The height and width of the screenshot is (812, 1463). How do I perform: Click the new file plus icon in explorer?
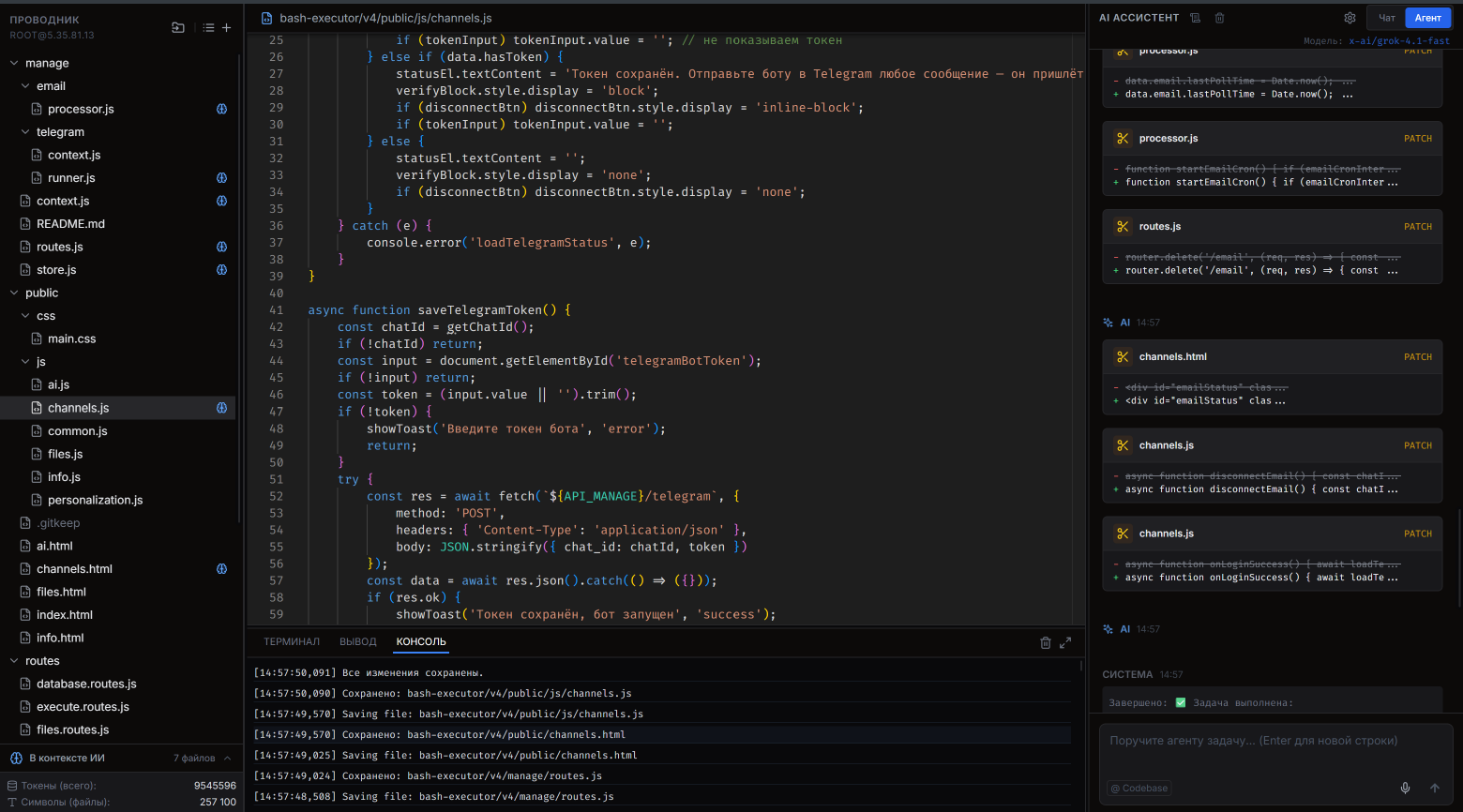pos(226,28)
